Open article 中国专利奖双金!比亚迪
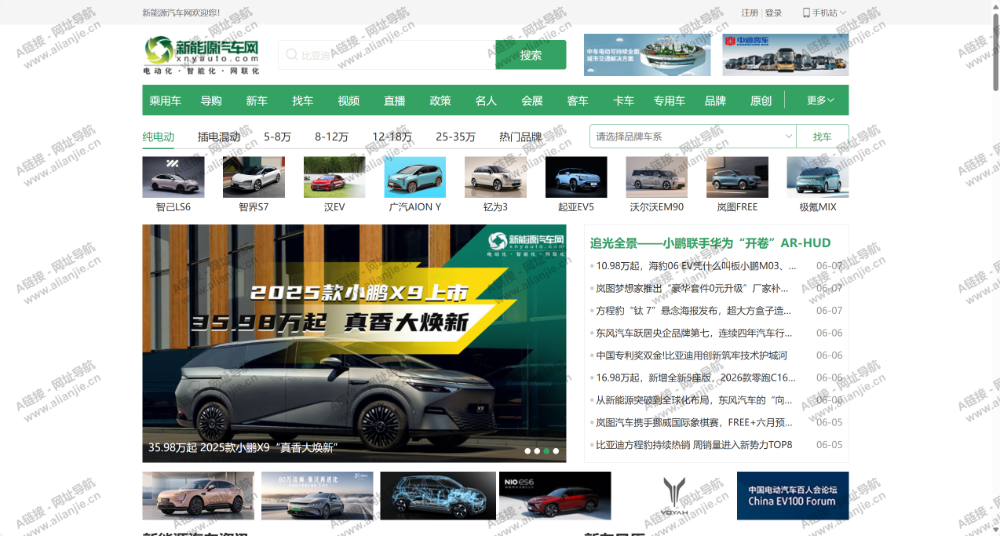 coord(692,355)
